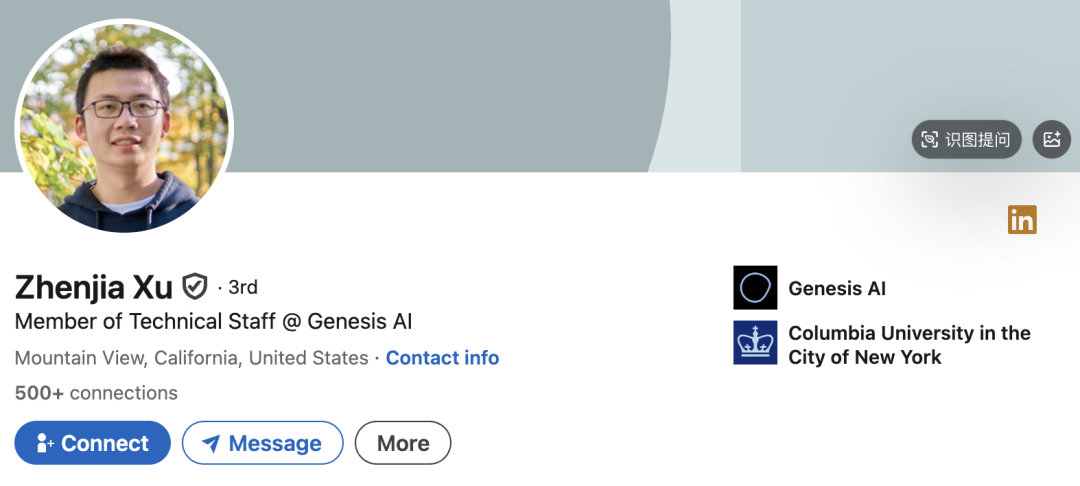The width and height of the screenshot is (1080, 486).
Task: Click the paper plane icon in Message
Action: [x=211, y=444]
